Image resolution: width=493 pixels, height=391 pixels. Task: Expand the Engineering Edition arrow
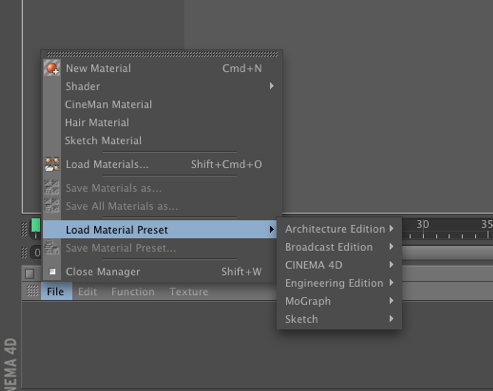pyautogui.click(x=392, y=283)
